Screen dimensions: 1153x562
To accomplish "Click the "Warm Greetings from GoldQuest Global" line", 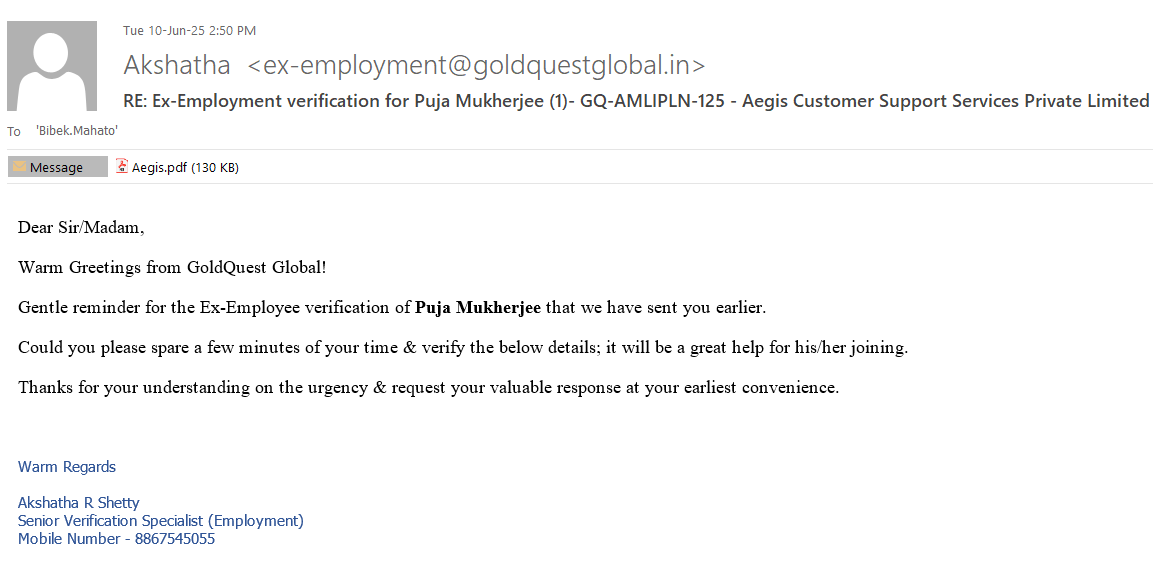I will click(x=172, y=268).
